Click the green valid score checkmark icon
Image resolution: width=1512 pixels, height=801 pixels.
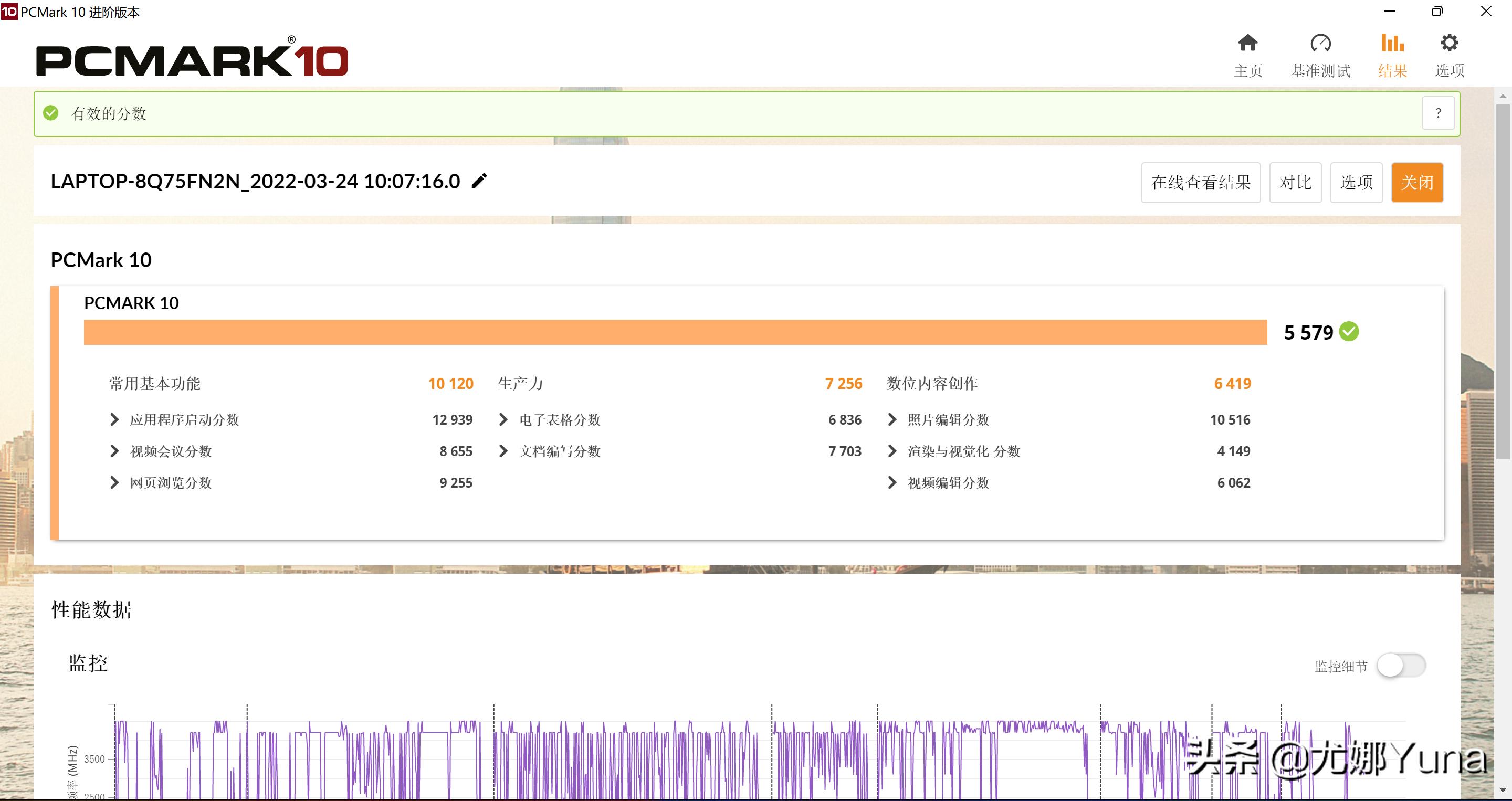[x=51, y=113]
